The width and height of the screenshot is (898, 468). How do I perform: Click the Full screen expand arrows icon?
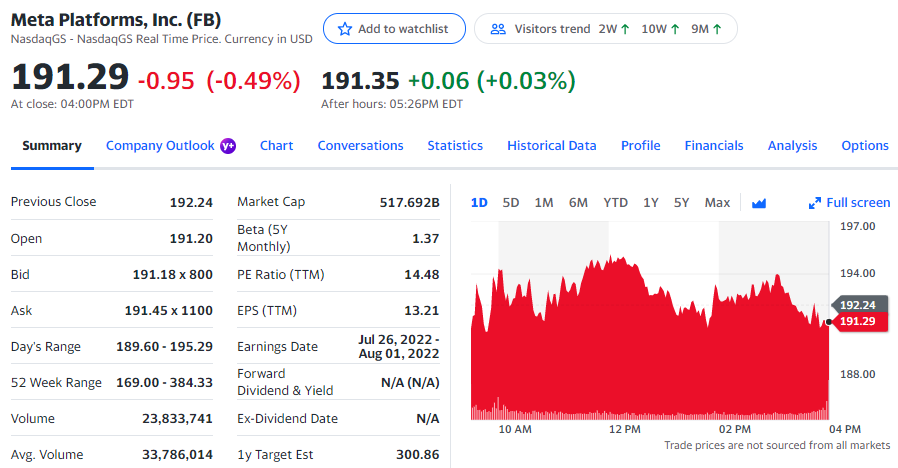(814, 203)
